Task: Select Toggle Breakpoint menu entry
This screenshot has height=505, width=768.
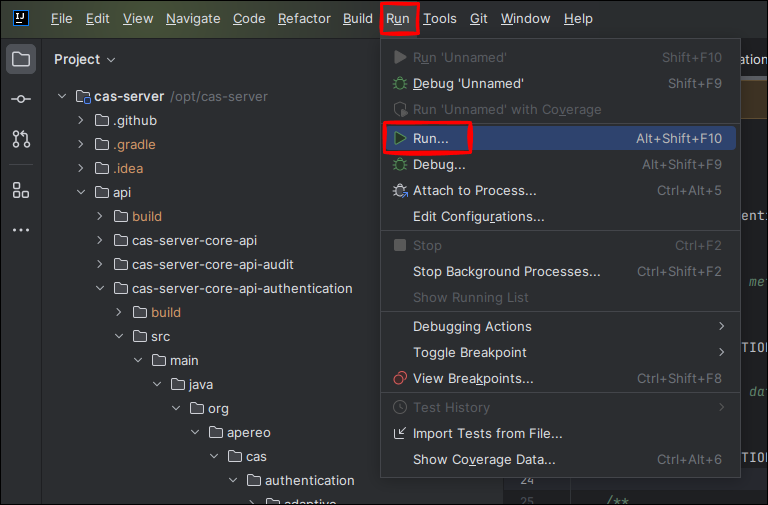Action: pos(469,352)
